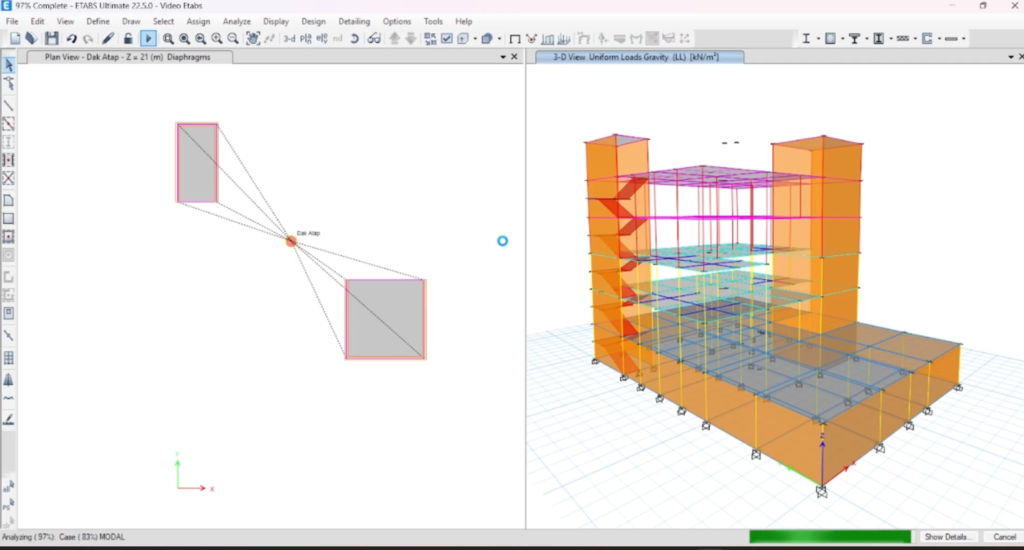Open Plan View window list dropdown arrow
The width and height of the screenshot is (1024, 550).
tap(503, 57)
